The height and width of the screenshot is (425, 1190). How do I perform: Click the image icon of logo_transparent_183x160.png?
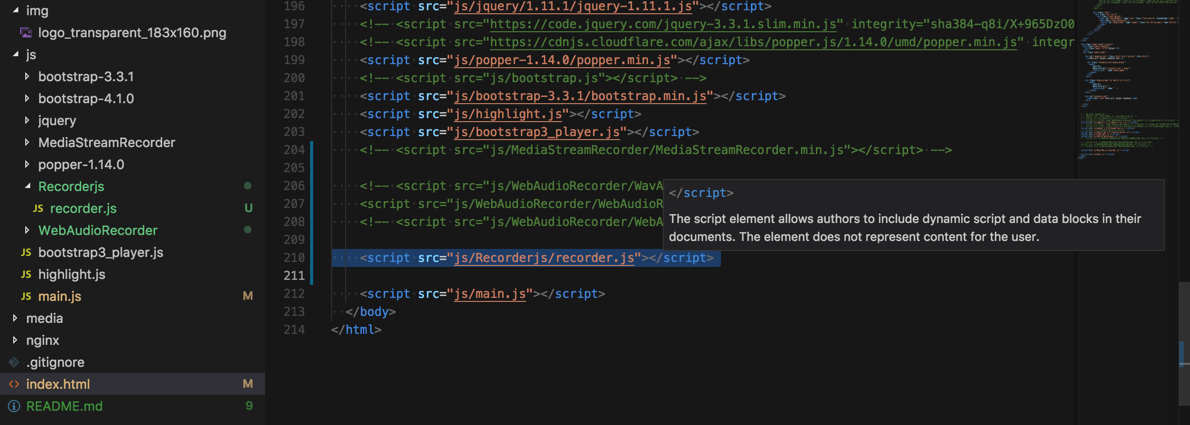click(26, 32)
